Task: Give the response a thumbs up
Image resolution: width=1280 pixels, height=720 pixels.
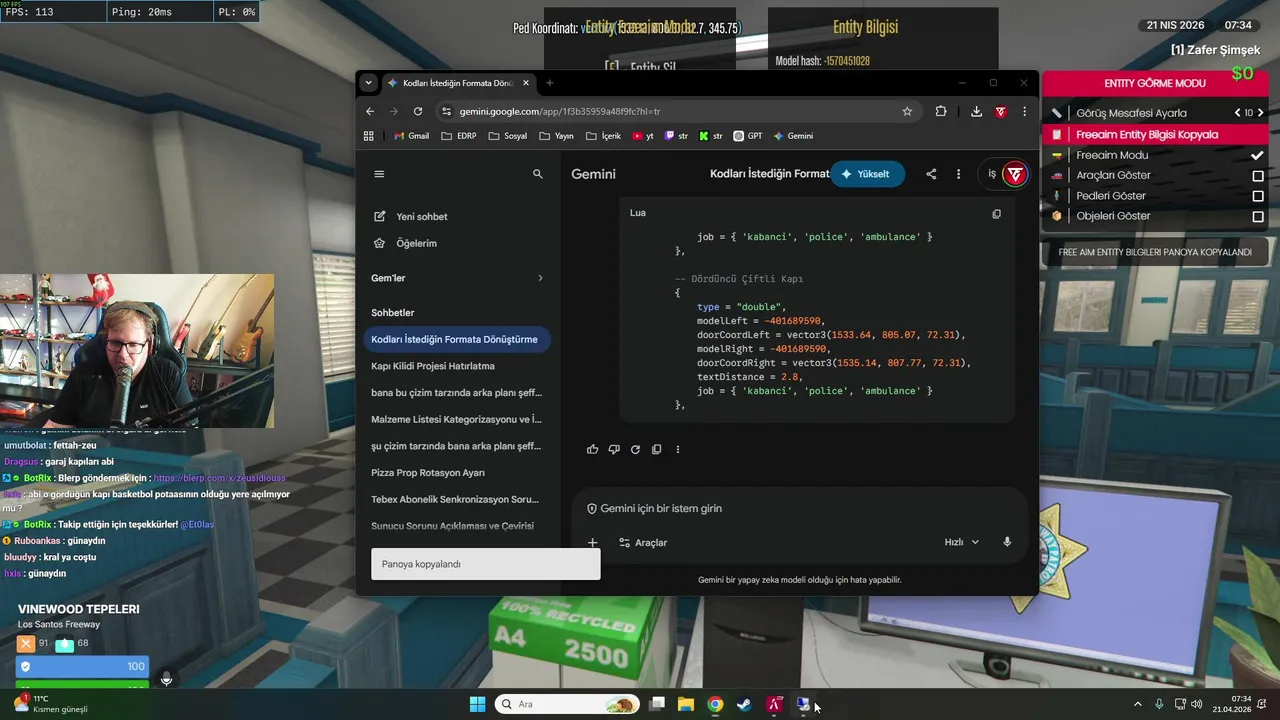Action: click(592, 449)
